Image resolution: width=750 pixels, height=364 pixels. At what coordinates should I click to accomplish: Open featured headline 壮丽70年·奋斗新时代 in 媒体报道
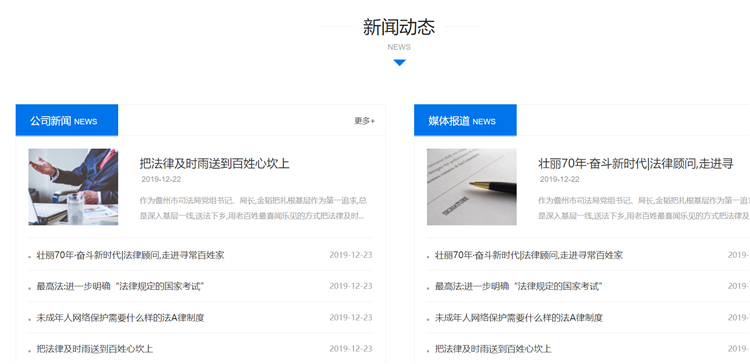point(636,164)
